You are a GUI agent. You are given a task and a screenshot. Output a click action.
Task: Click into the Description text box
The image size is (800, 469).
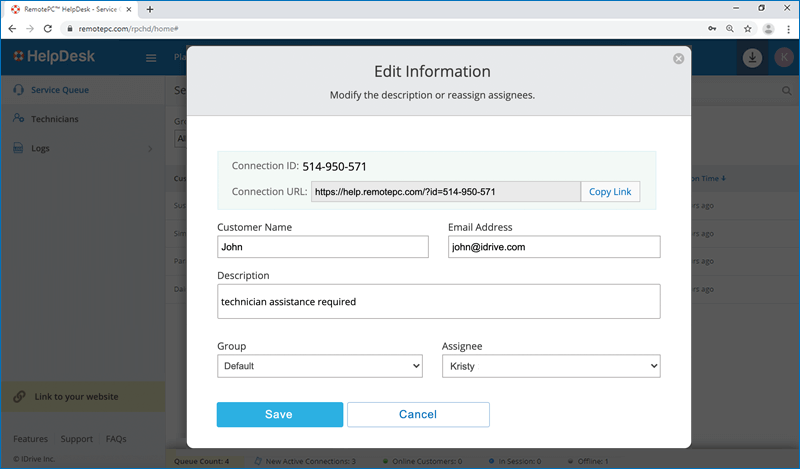pos(438,301)
